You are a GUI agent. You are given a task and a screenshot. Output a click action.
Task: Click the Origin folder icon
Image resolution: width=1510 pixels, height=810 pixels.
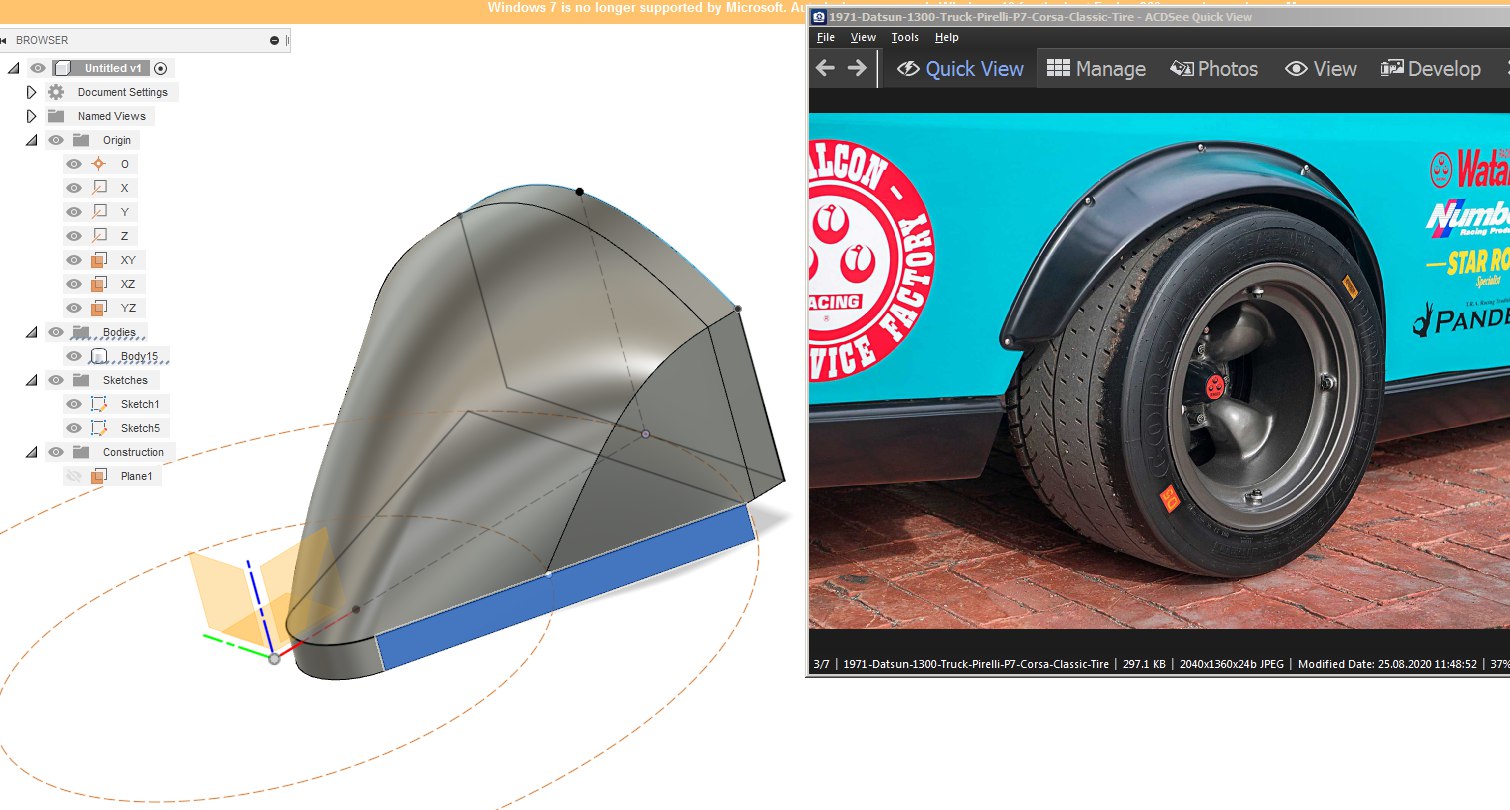[x=81, y=140]
